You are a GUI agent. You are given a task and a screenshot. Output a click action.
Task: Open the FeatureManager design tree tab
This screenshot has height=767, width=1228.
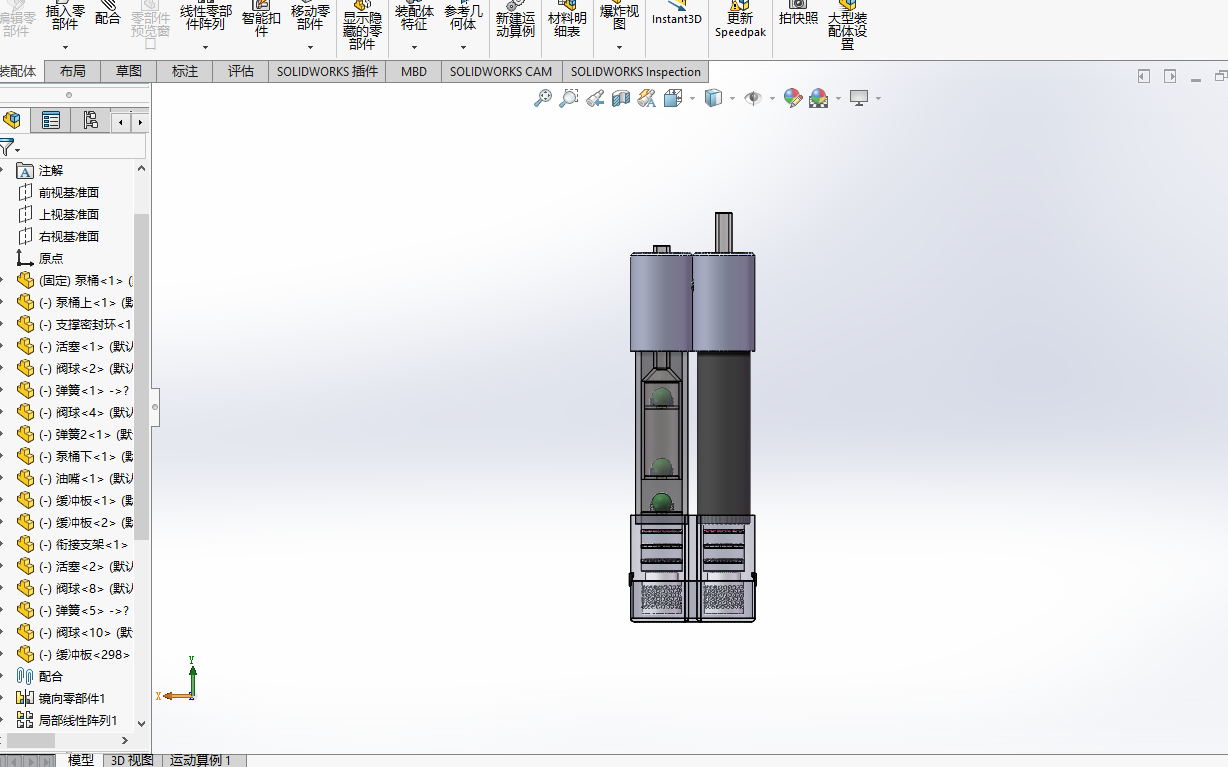point(13,121)
